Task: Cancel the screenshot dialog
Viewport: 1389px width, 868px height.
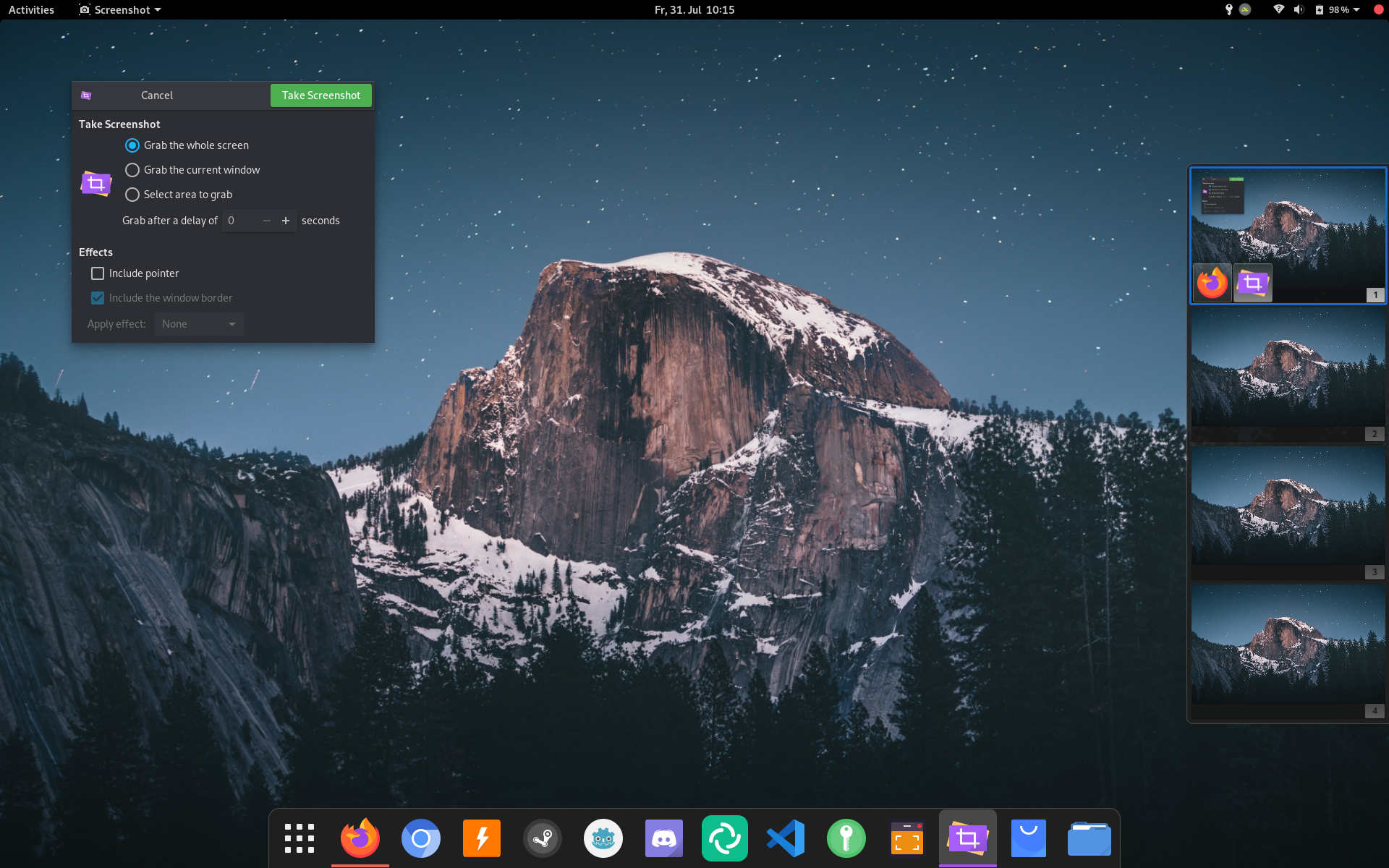Action: tap(157, 95)
